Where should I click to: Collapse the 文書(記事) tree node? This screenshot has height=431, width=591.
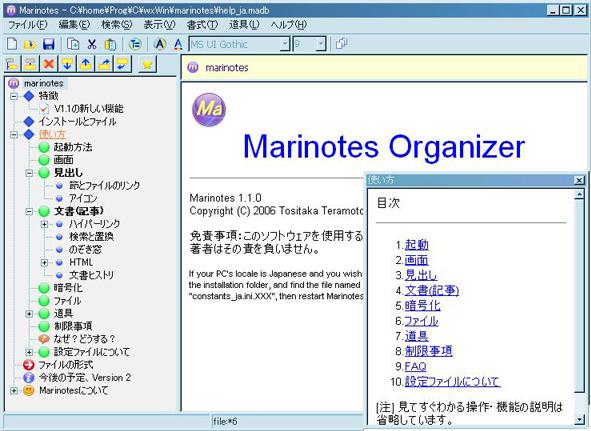29,212
